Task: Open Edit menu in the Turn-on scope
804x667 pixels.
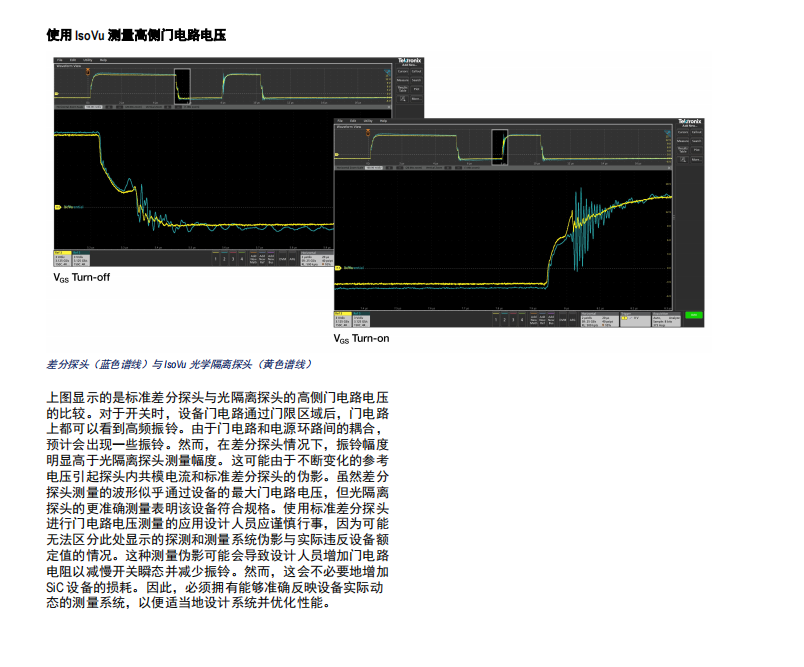Action: (x=353, y=121)
